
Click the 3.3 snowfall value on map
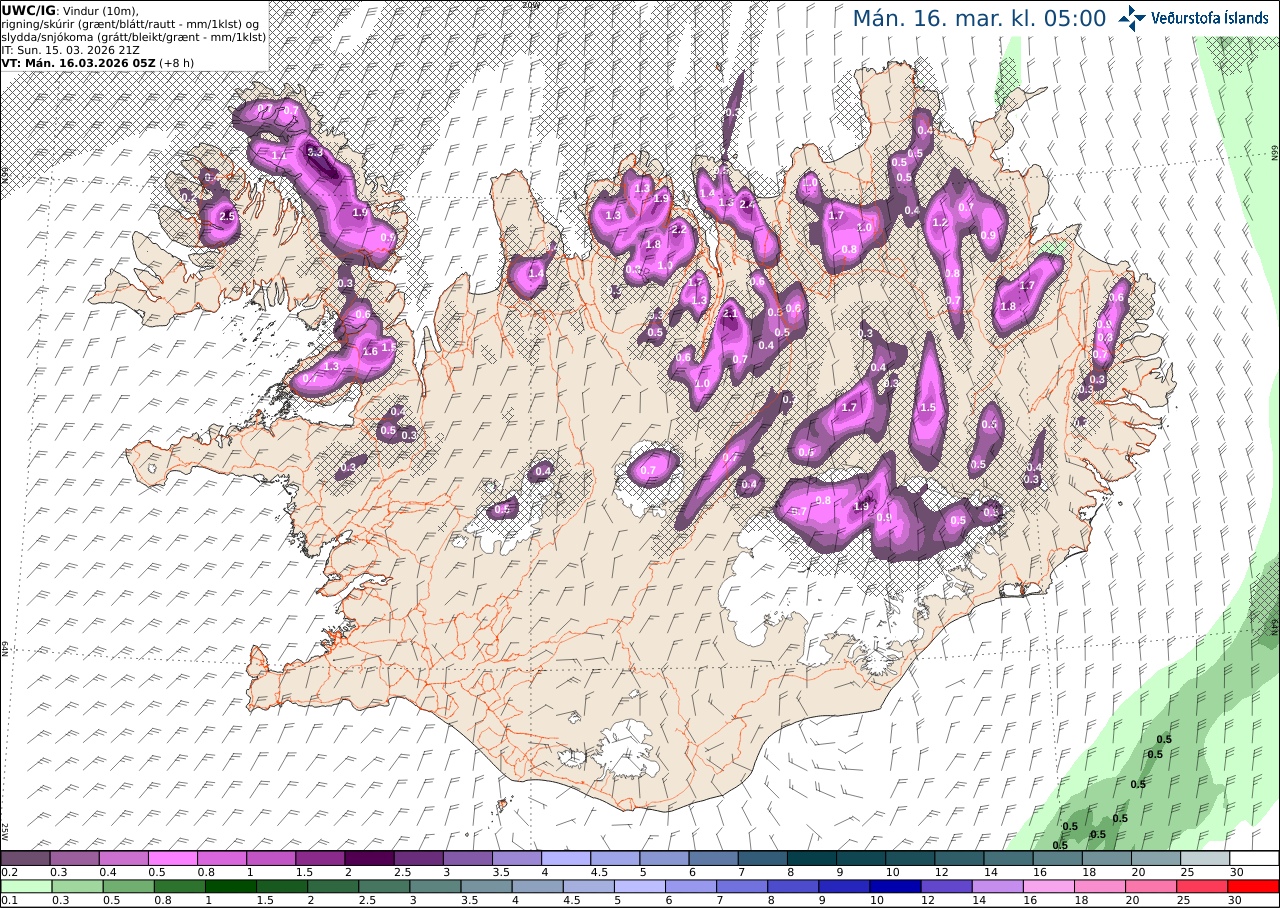click(x=314, y=152)
